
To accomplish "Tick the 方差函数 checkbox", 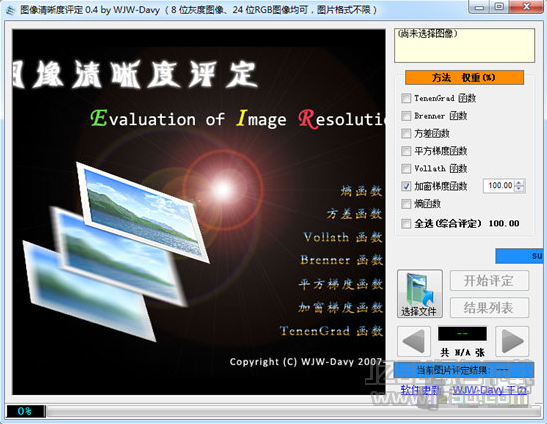I will pyautogui.click(x=406, y=133).
